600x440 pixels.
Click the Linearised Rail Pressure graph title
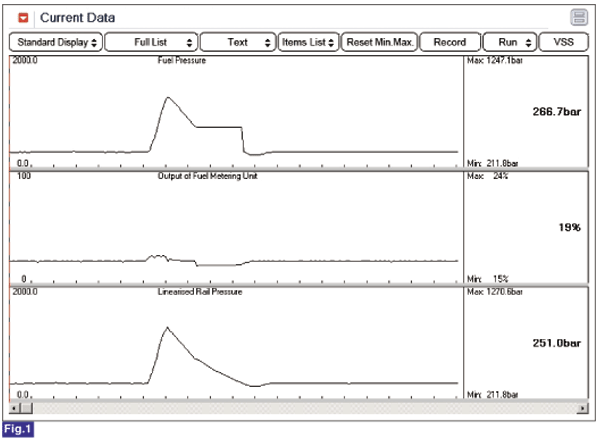click(200, 292)
